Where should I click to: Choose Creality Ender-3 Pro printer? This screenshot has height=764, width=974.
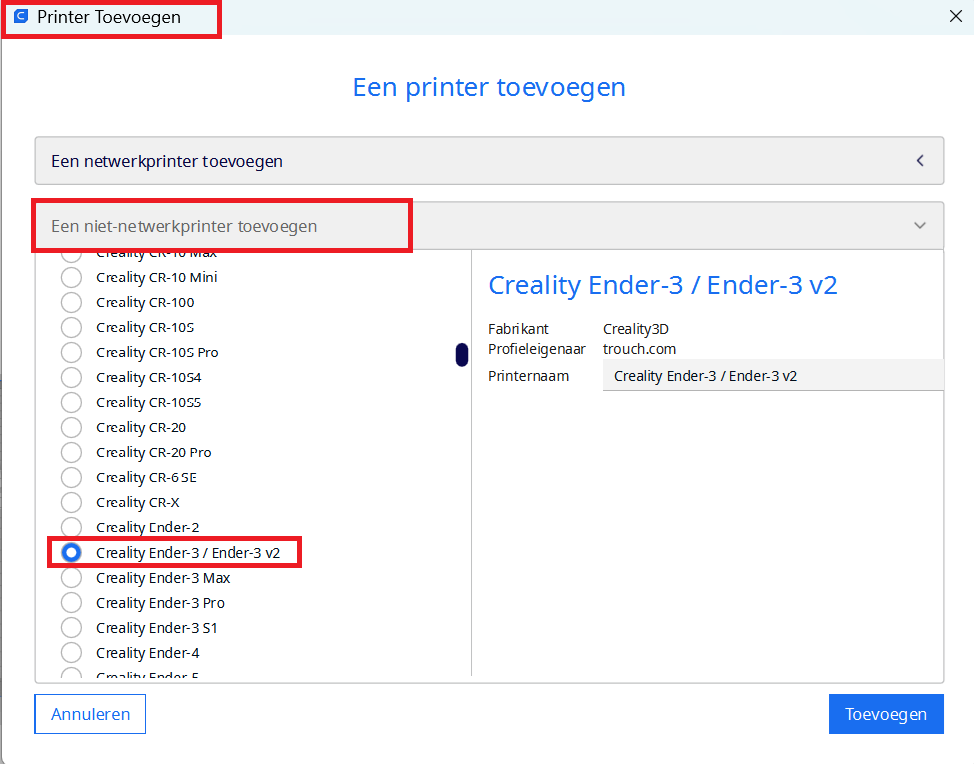click(x=71, y=603)
